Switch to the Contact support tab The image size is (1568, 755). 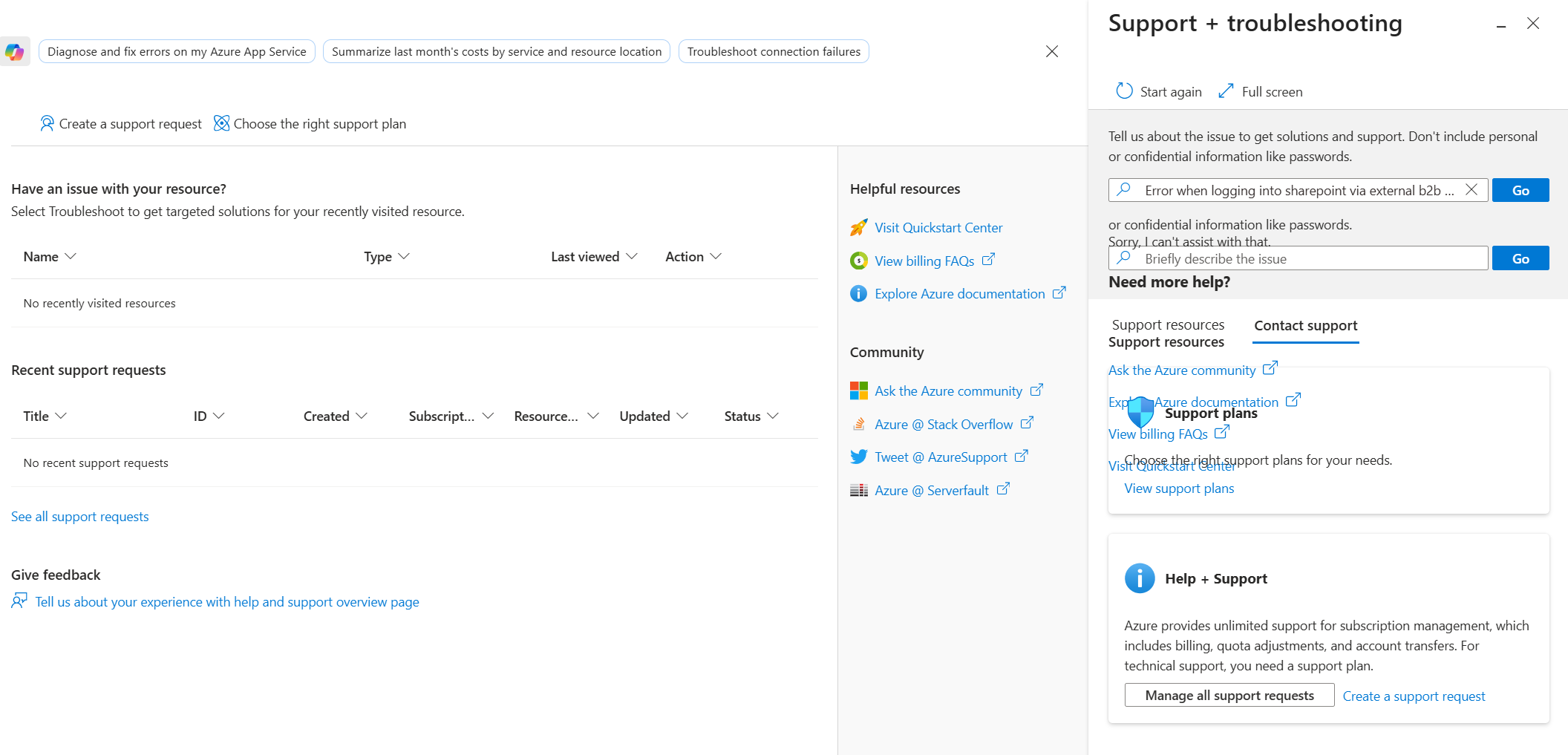[x=1305, y=325]
